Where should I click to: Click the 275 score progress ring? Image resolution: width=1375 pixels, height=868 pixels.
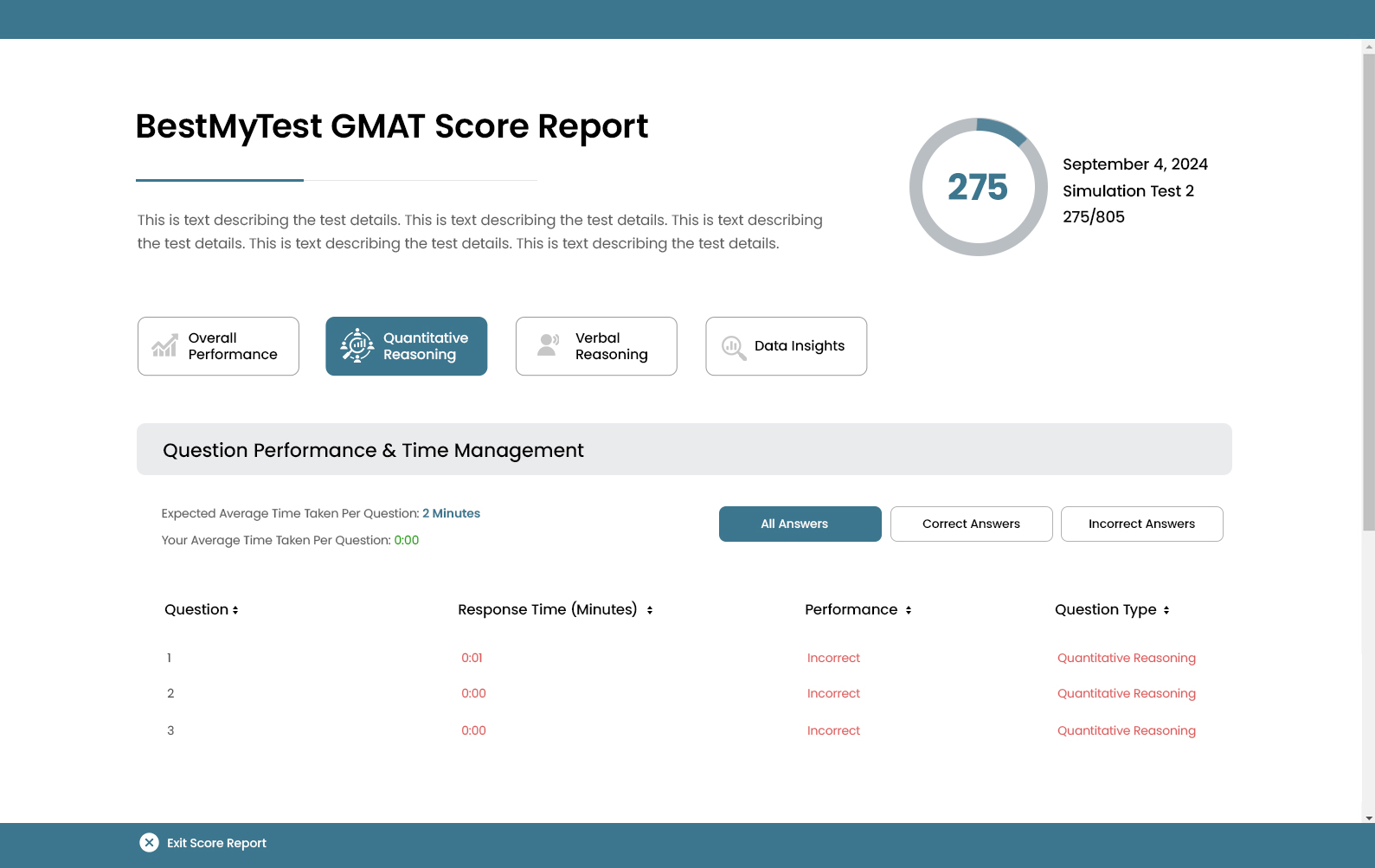coord(978,187)
